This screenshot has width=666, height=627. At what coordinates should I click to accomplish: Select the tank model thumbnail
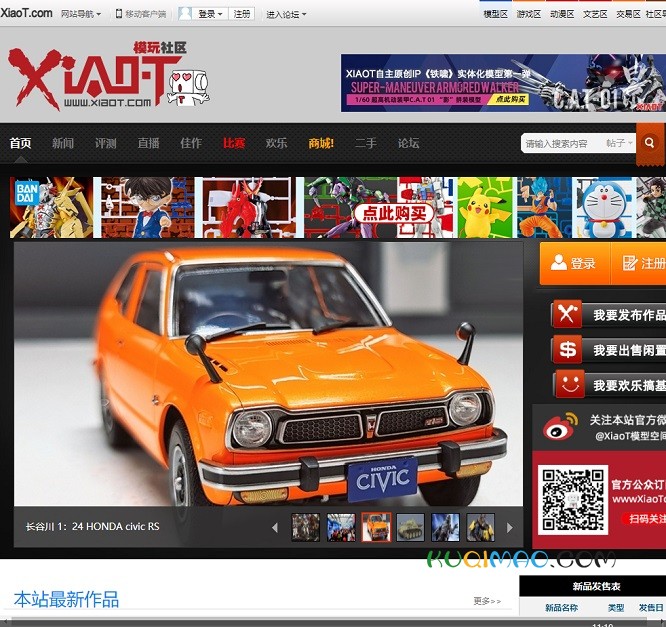coord(410,527)
